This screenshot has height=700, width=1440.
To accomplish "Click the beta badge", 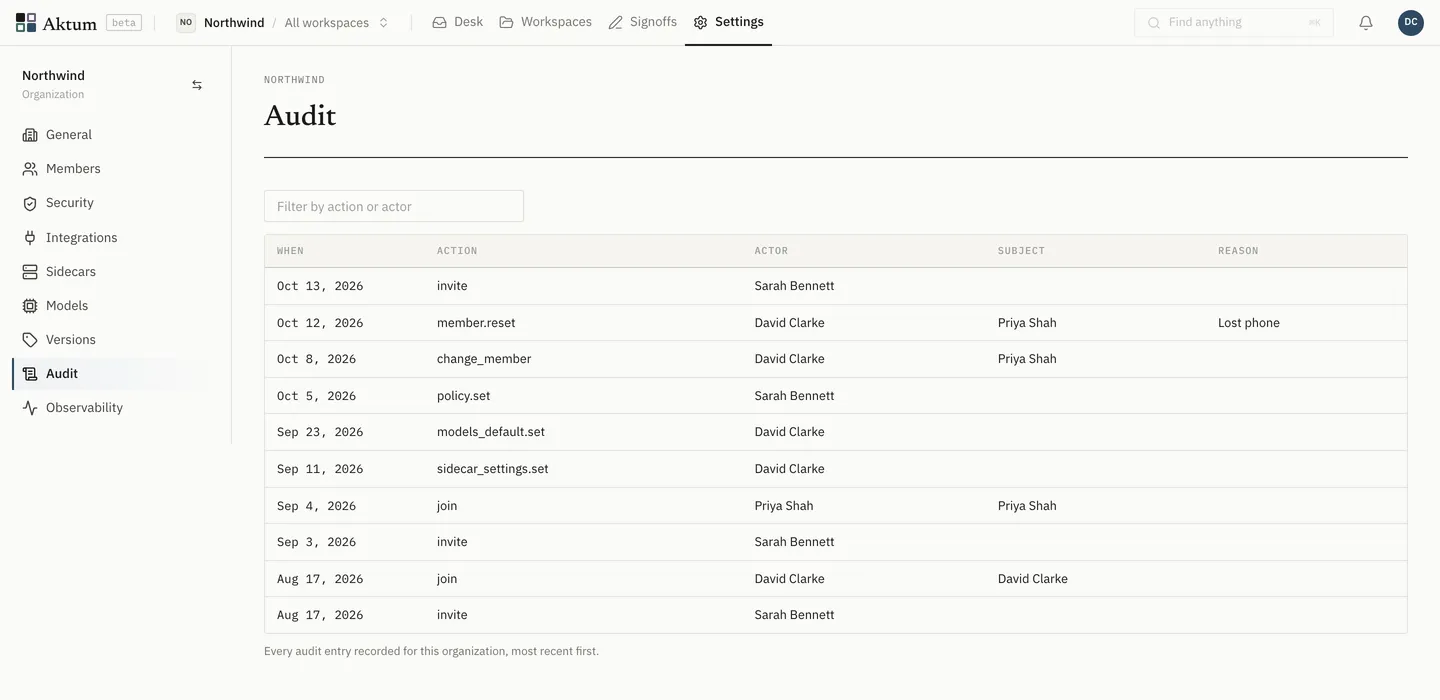I will tap(124, 22).
